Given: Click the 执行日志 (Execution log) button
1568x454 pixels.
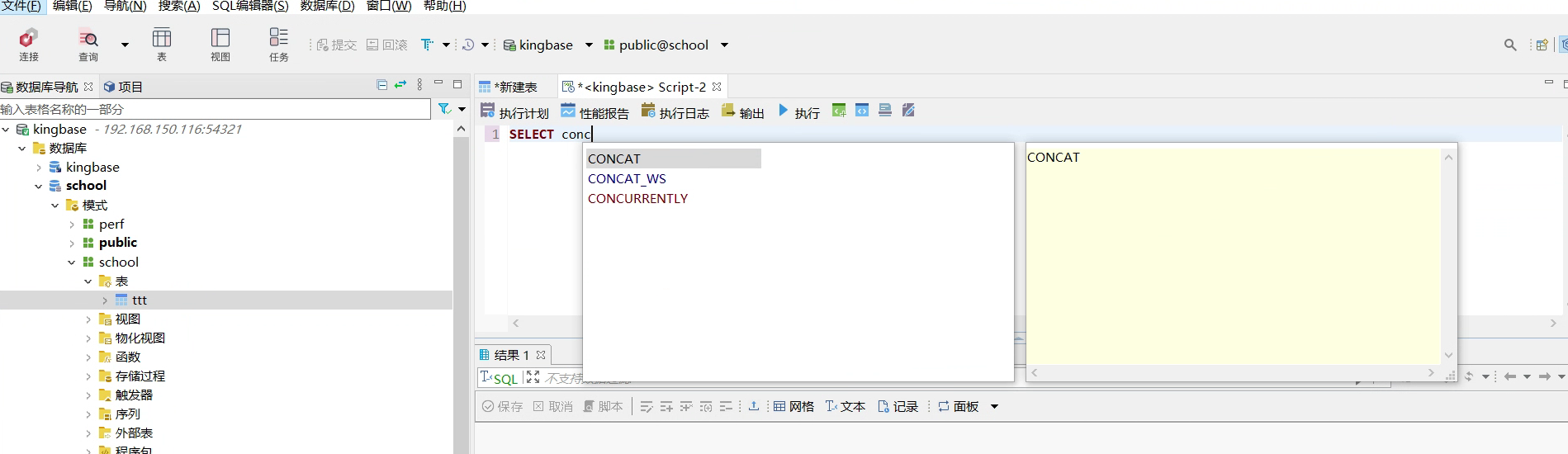Looking at the screenshot, I should point(675,112).
